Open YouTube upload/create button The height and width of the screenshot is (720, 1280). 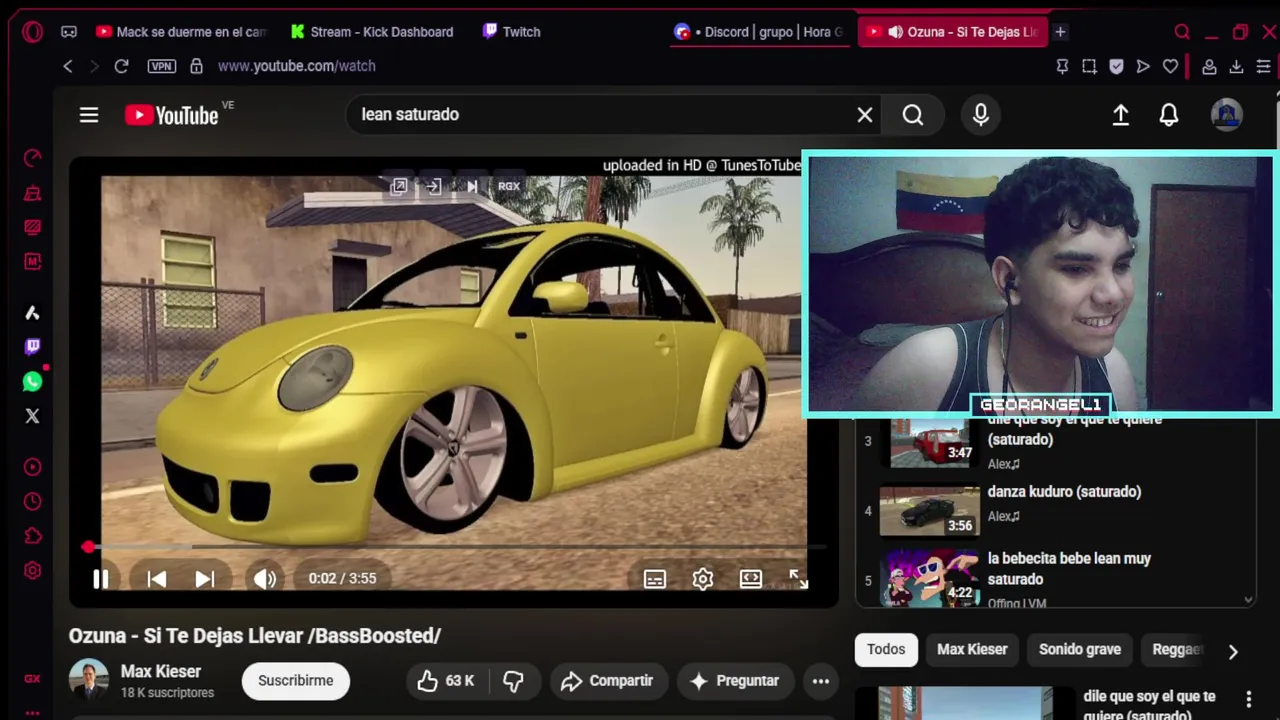(x=1121, y=115)
